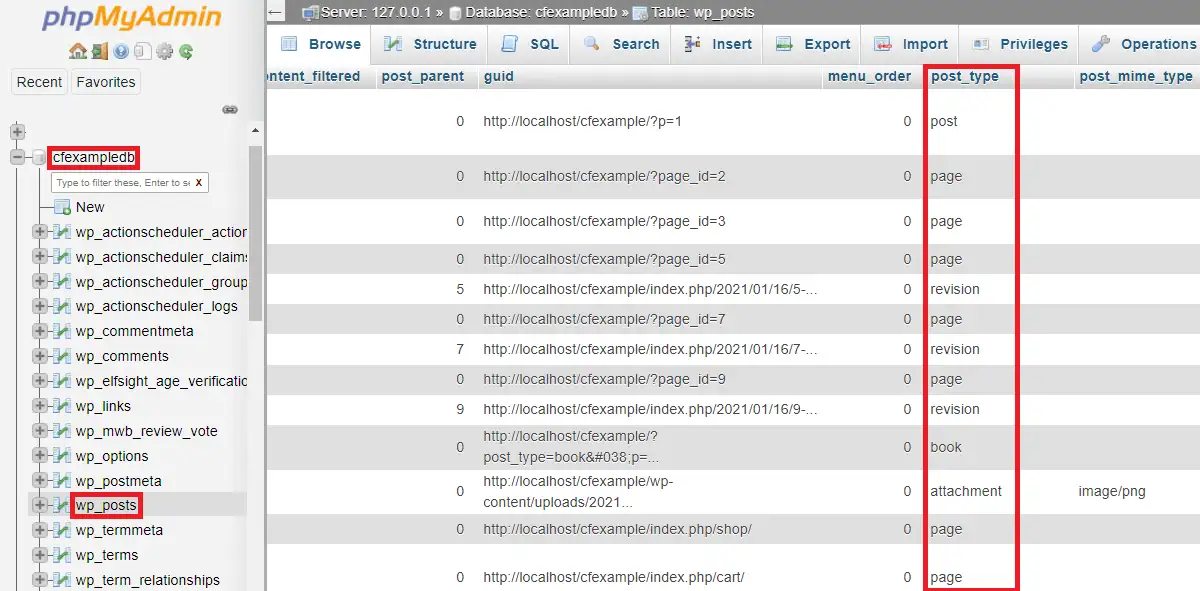1200x591 pixels.
Task: Expand the wp_links tree node
Action: click(40, 406)
